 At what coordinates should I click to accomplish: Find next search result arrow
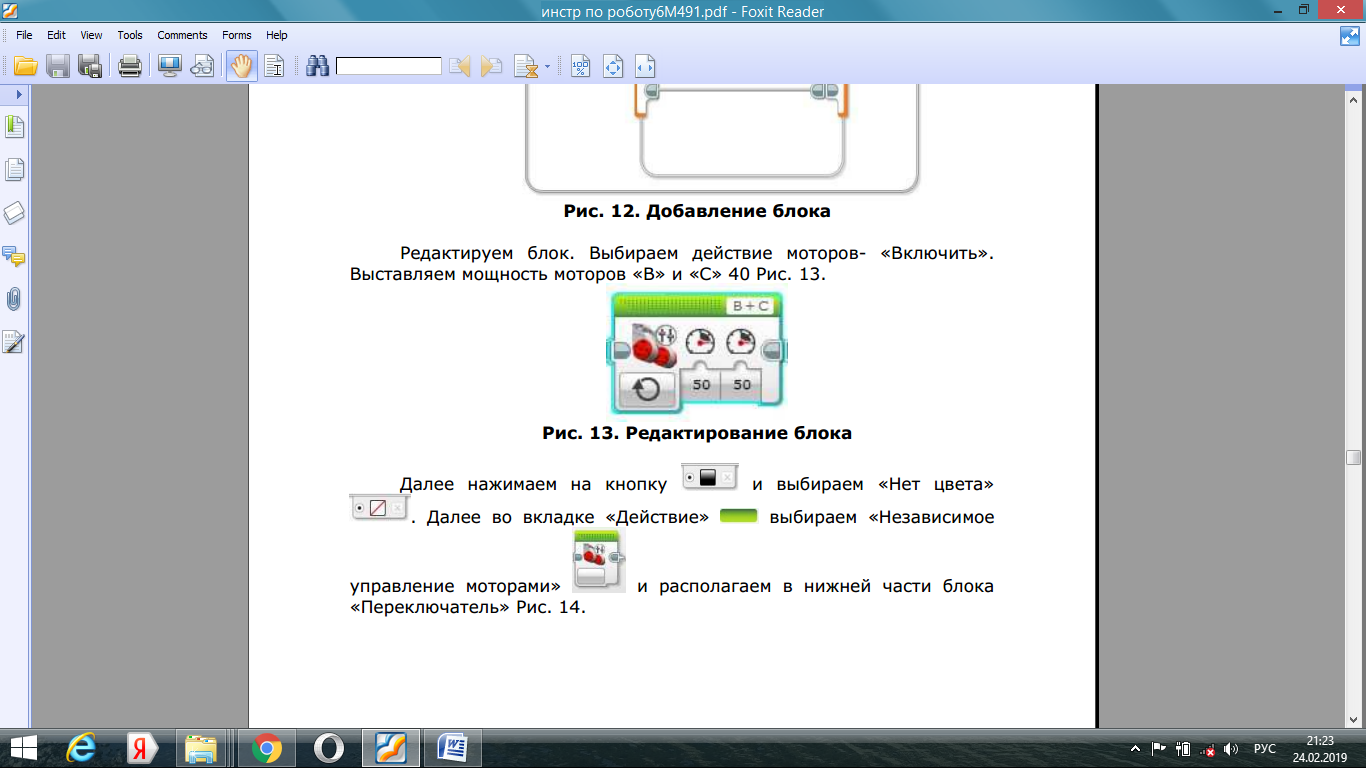(491, 67)
